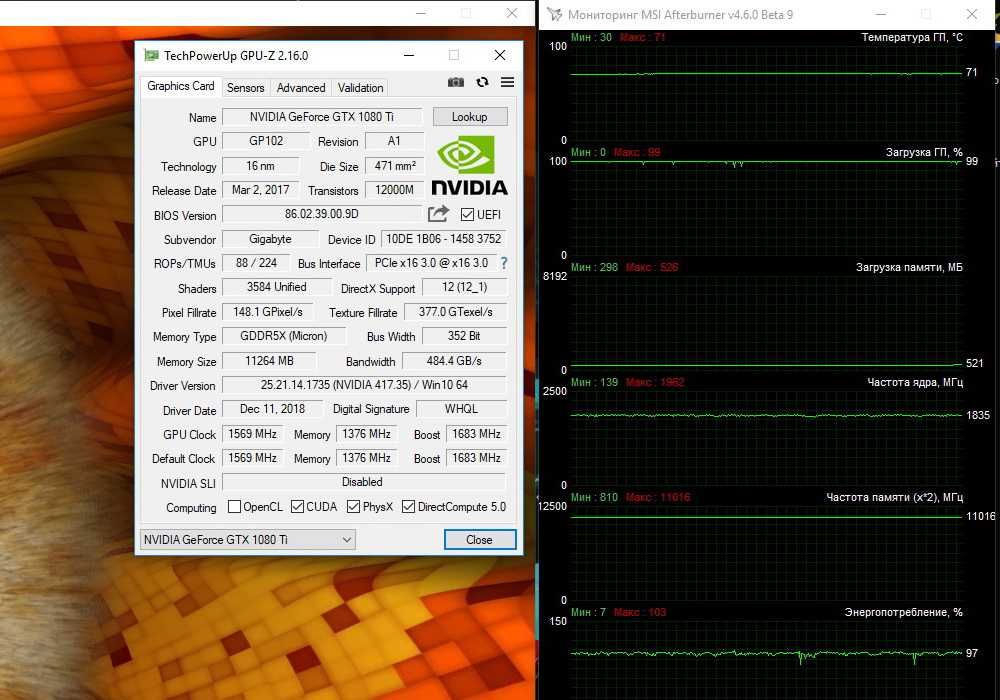Click the BIOS Version field 86.02.39.00.9D
Screen dimensions: 1000x700
[x=322, y=214]
